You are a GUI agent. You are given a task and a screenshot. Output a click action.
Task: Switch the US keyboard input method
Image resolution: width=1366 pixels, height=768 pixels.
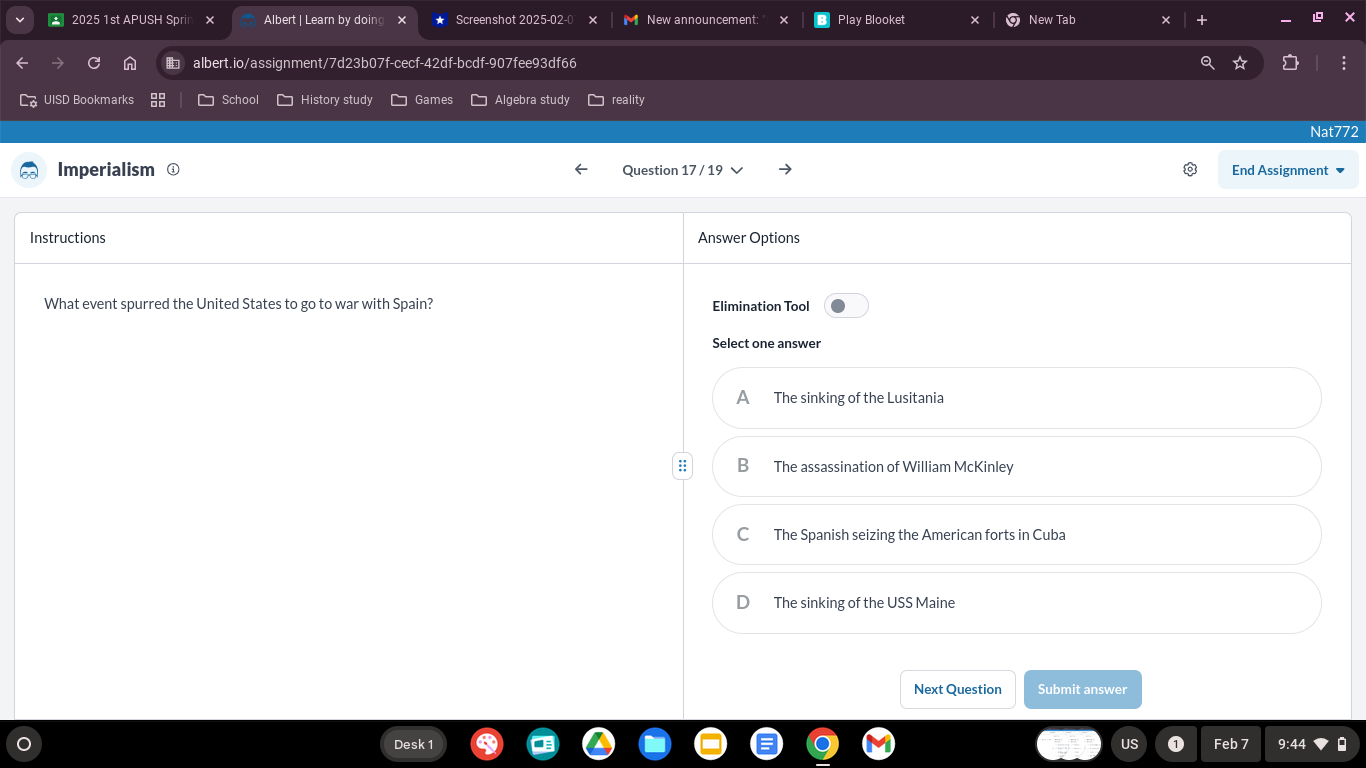click(x=1130, y=744)
